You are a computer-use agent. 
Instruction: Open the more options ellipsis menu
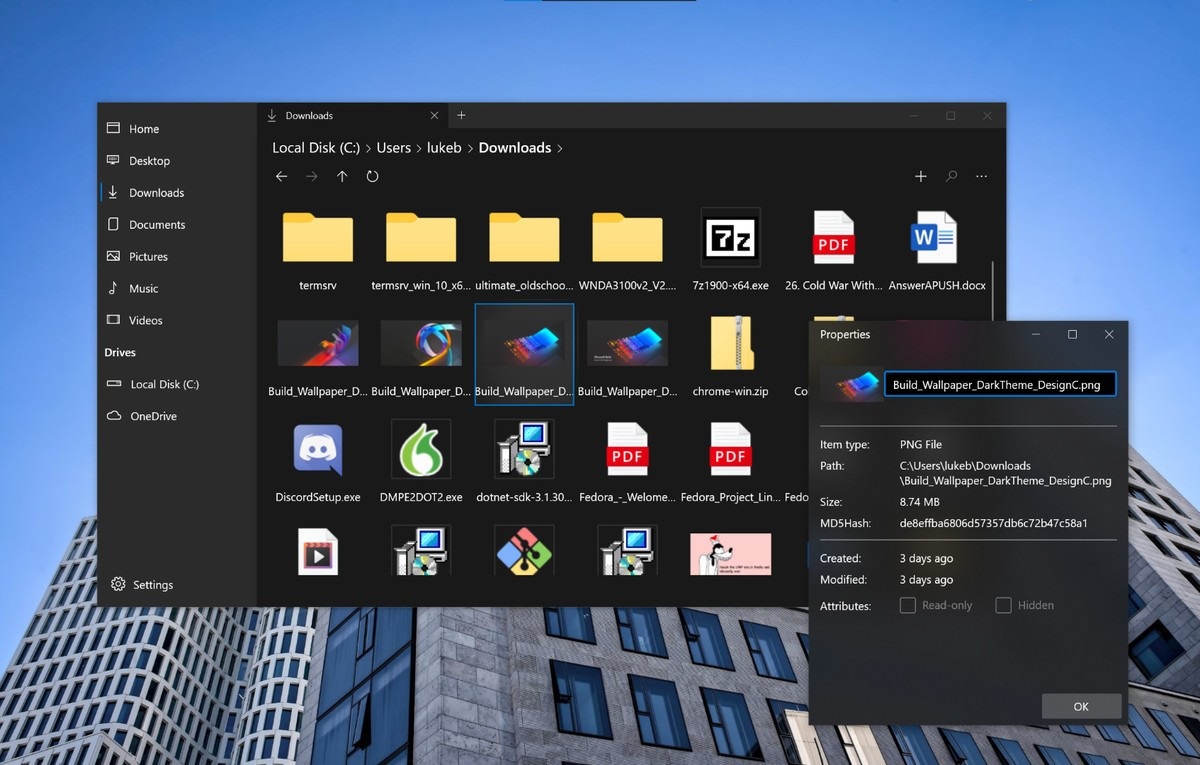tap(981, 177)
